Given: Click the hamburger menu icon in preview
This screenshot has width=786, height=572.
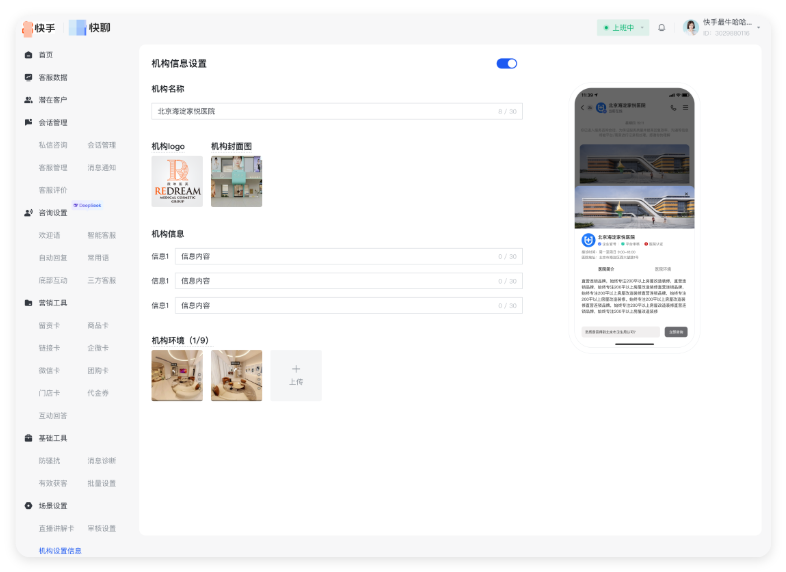Looking at the screenshot, I should (x=685, y=107).
